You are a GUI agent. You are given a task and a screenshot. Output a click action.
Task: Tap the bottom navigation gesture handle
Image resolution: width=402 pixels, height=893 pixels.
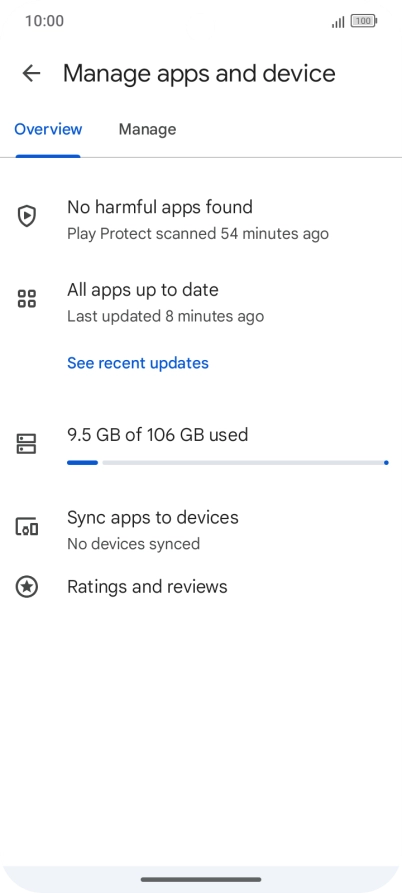click(x=201, y=879)
